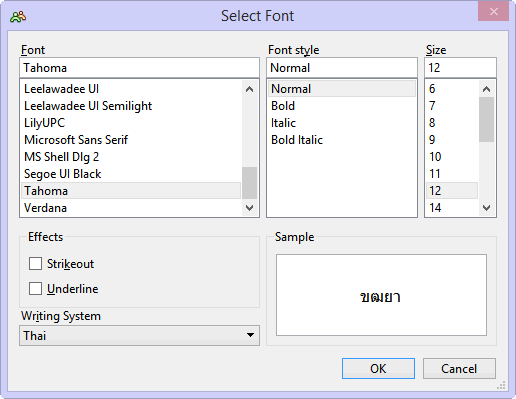Choose Normal in font style list
Image resolution: width=516 pixels, height=399 pixels.
click(x=342, y=89)
